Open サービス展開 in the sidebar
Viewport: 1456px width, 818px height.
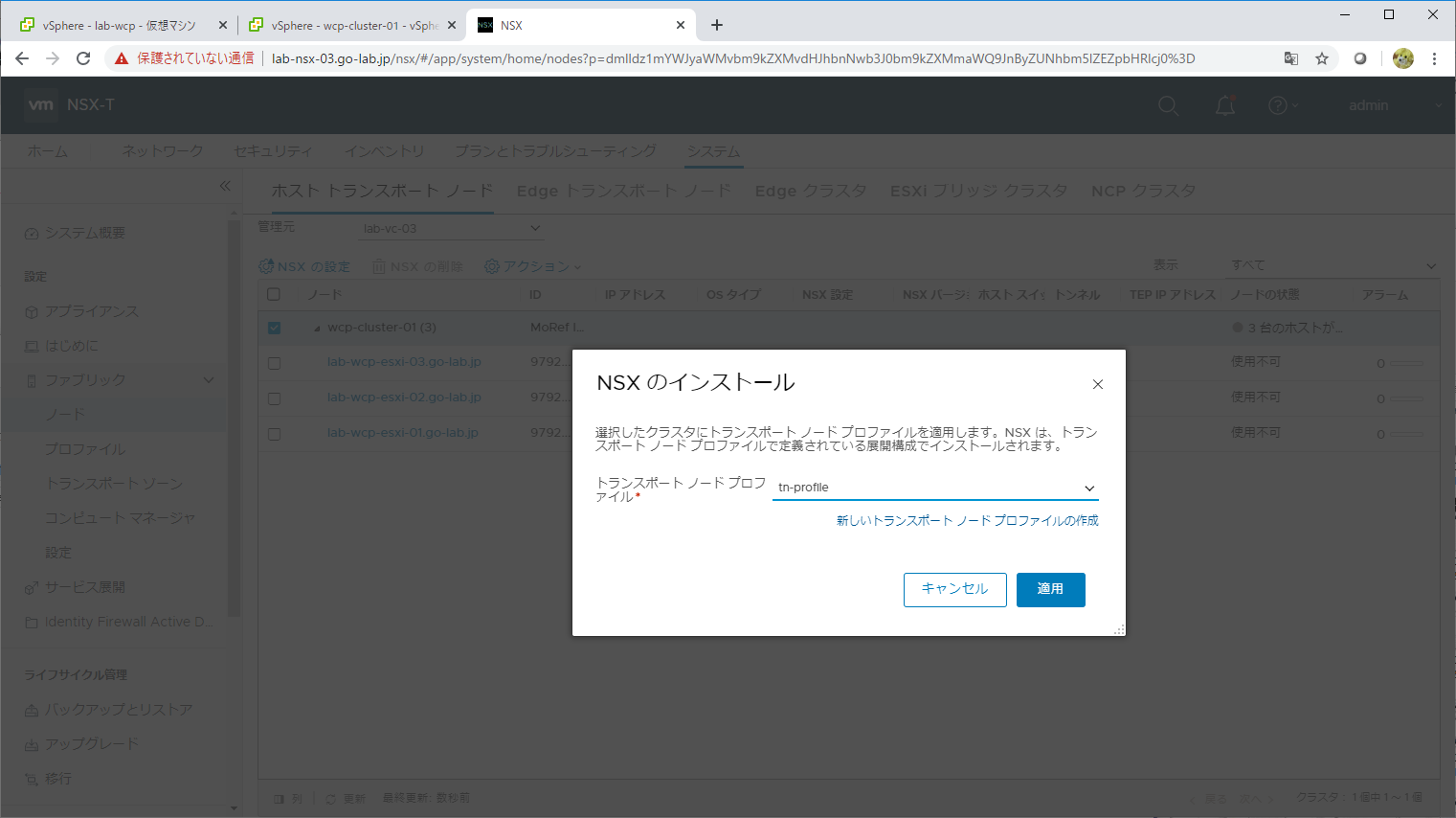84,587
